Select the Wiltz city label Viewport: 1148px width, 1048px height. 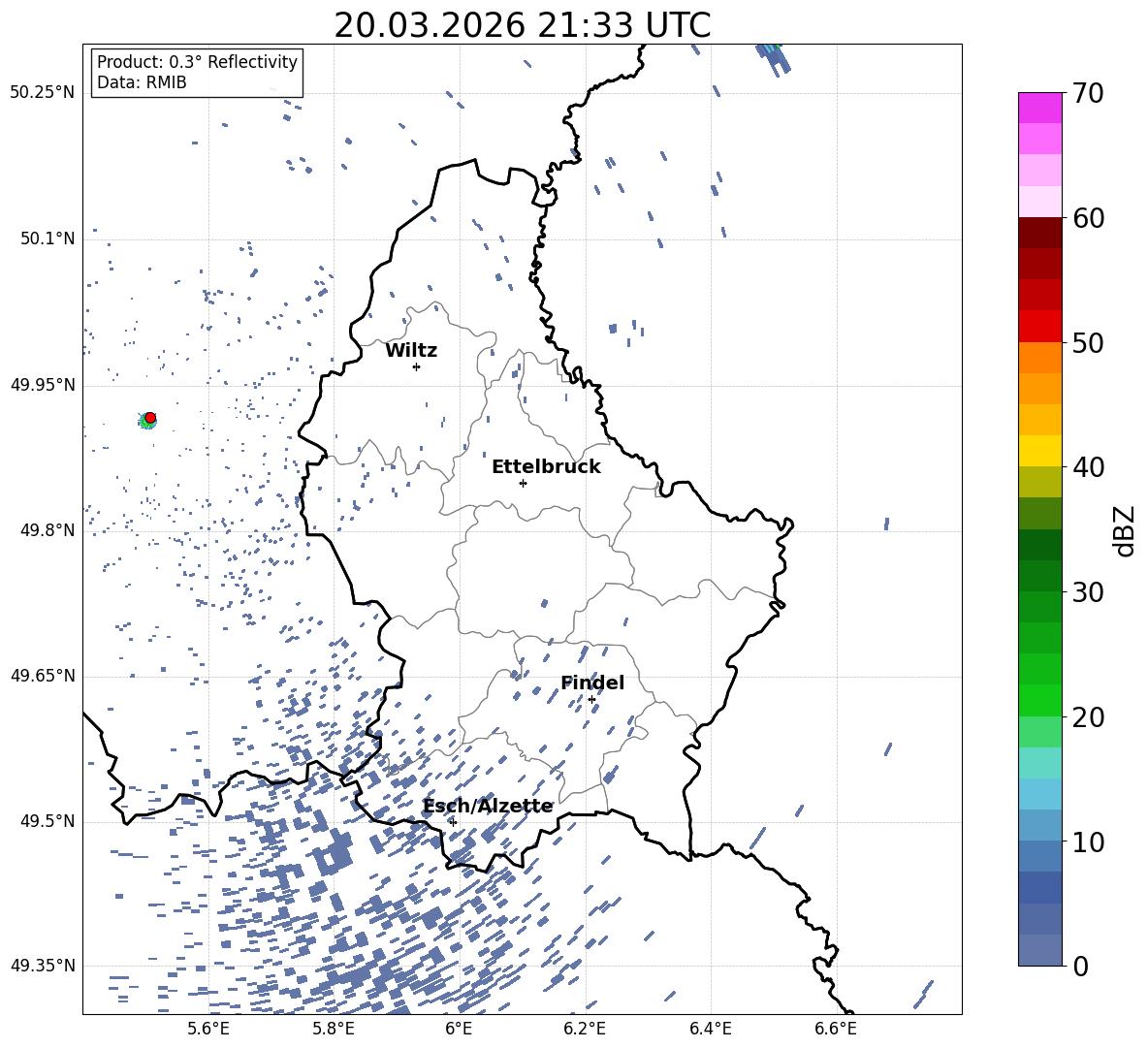coord(411,351)
